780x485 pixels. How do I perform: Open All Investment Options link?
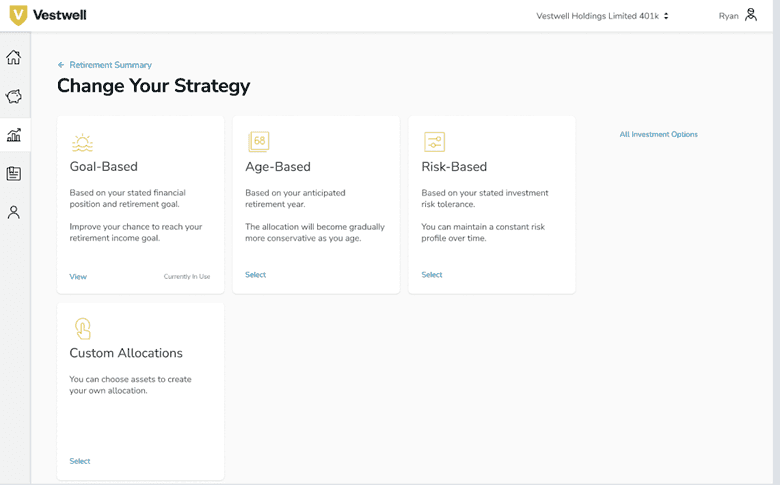tap(658, 134)
